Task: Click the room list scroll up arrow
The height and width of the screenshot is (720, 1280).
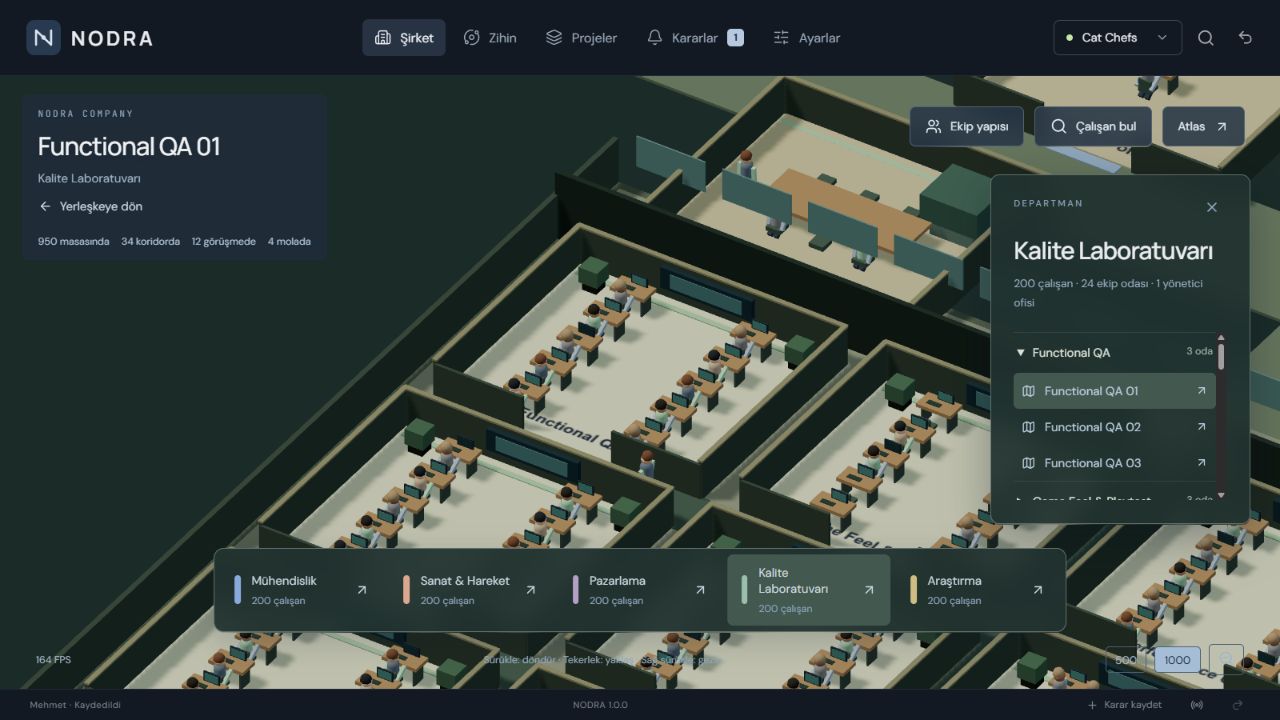Action: point(1221,338)
